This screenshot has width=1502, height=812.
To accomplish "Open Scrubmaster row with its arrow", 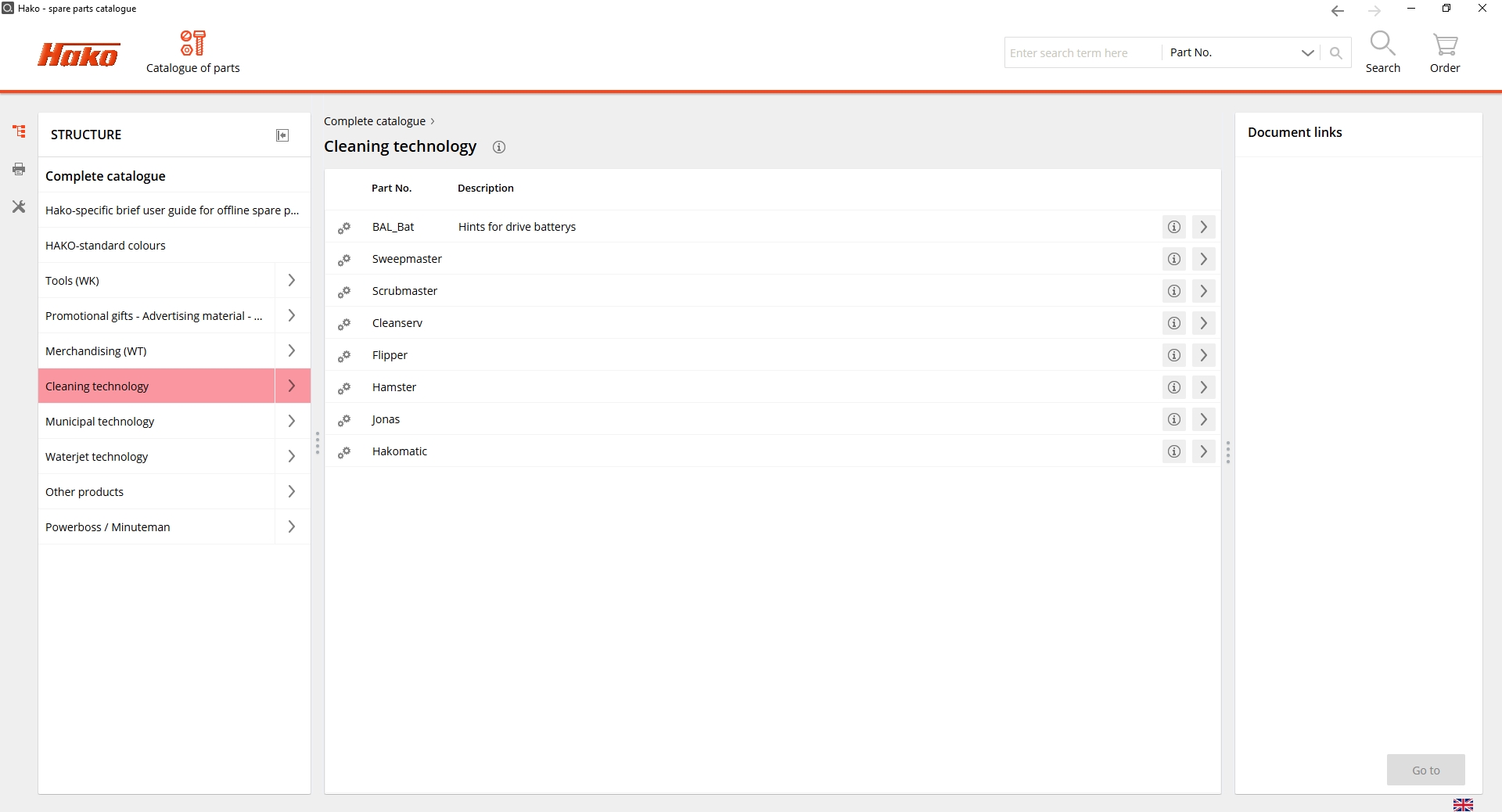I will pos(1204,291).
